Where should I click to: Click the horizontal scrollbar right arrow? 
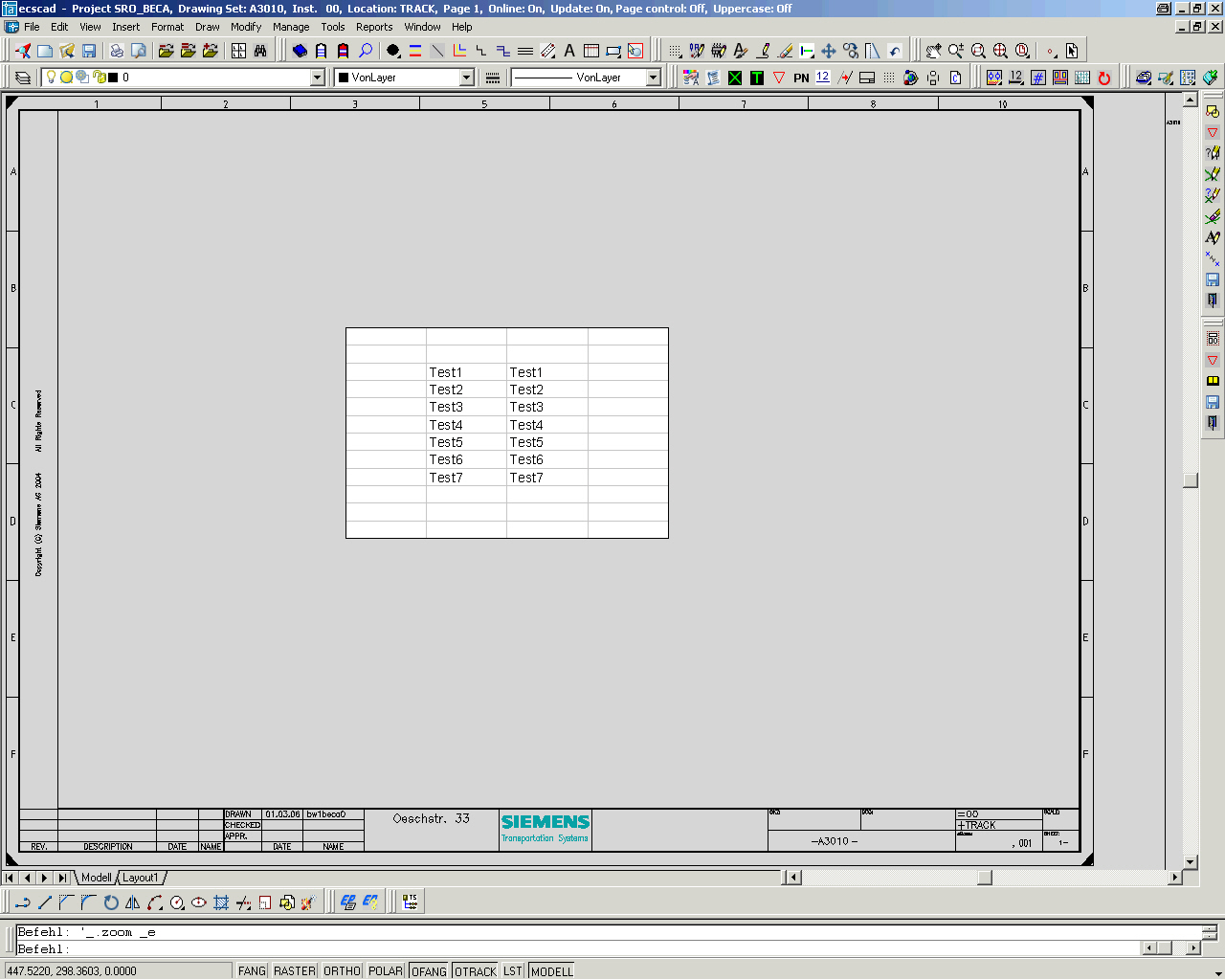1175,878
